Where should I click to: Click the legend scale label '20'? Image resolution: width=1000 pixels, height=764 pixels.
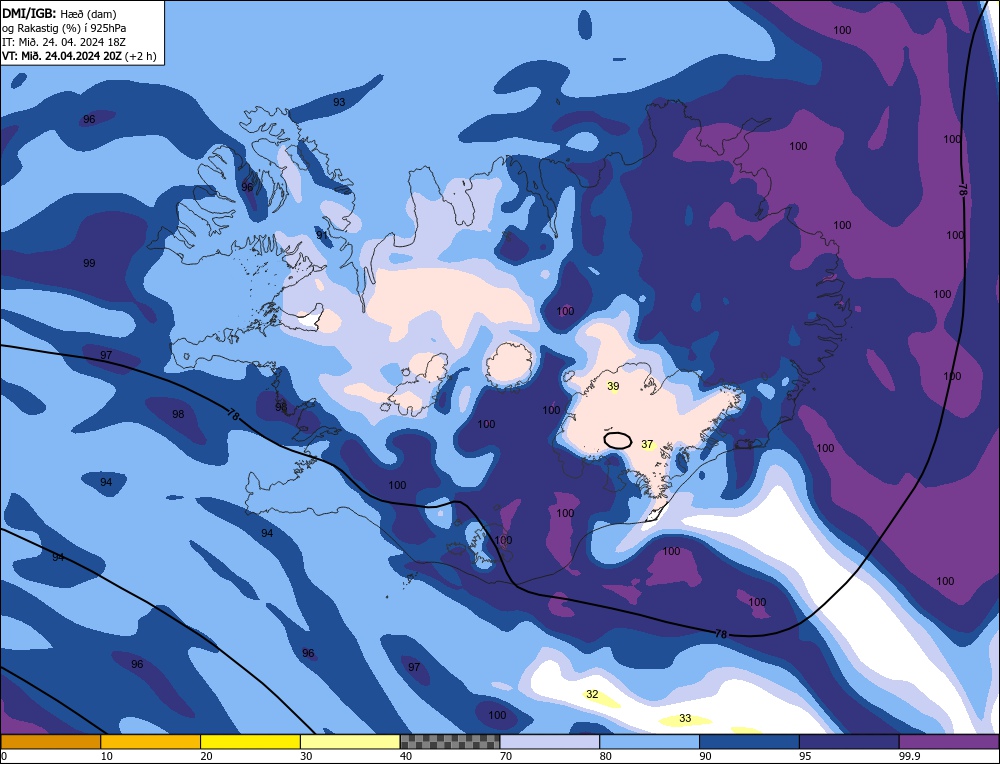(x=207, y=756)
